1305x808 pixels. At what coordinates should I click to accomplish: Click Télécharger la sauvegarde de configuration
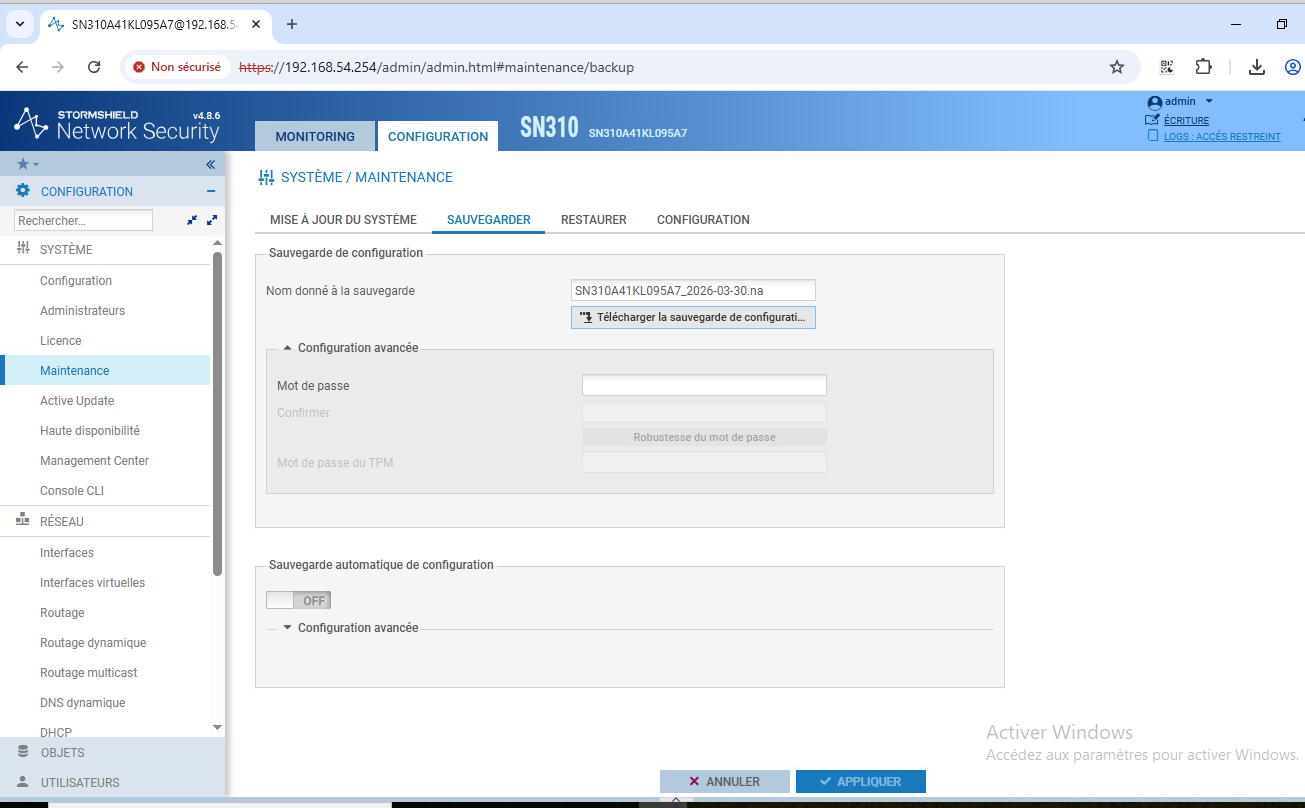pos(693,317)
